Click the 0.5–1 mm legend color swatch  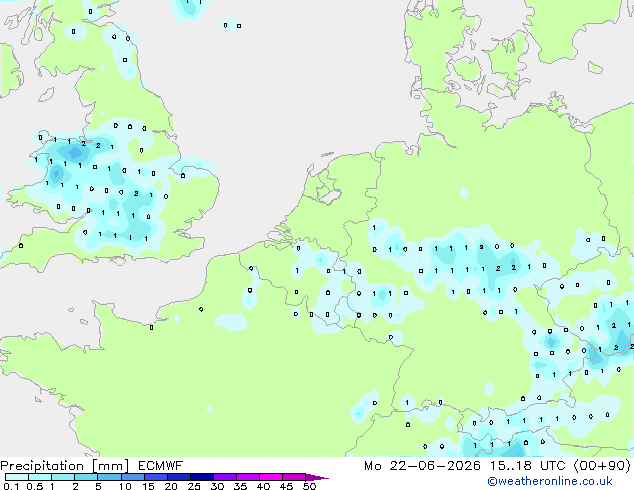[40, 477]
